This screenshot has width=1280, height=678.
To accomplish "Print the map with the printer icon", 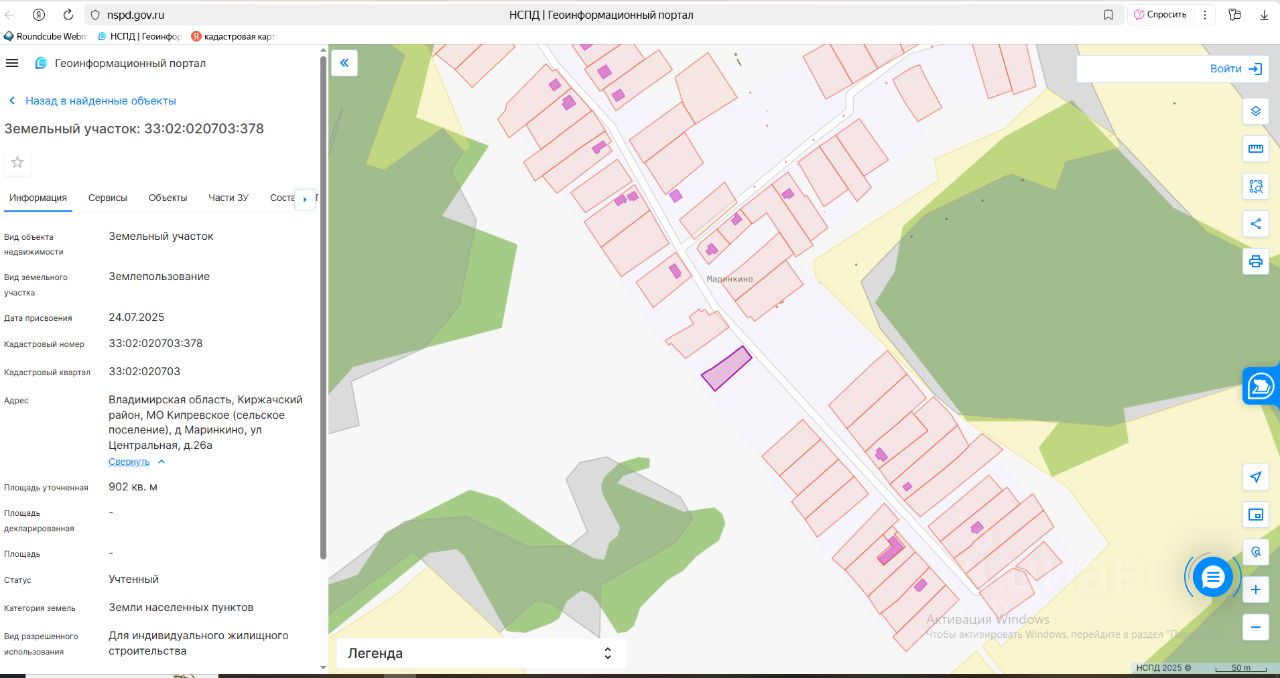I will [x=1256, y=261].
